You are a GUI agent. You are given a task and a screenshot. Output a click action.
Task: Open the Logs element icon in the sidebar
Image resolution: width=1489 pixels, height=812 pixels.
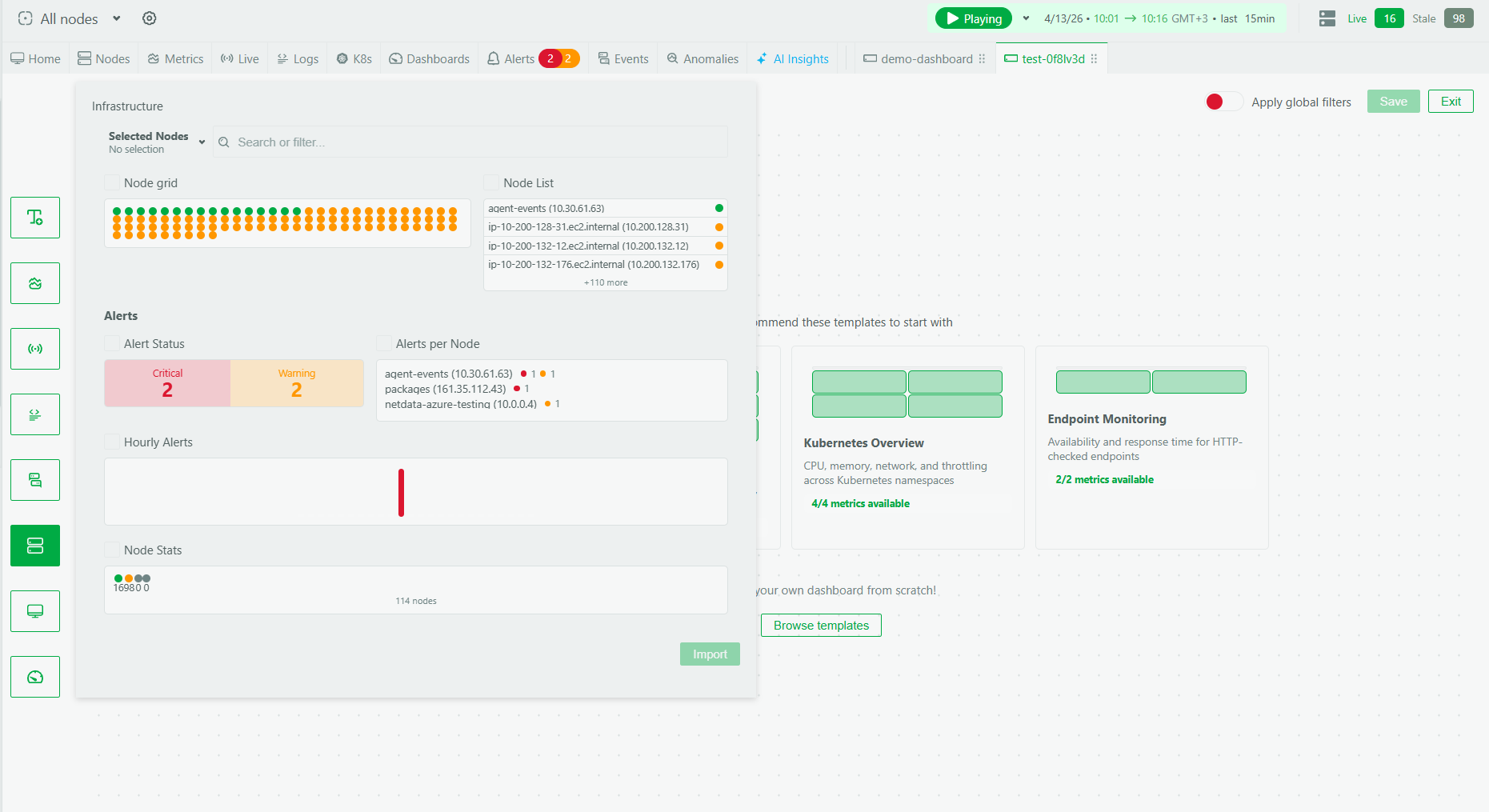click(x=35, y=414)
